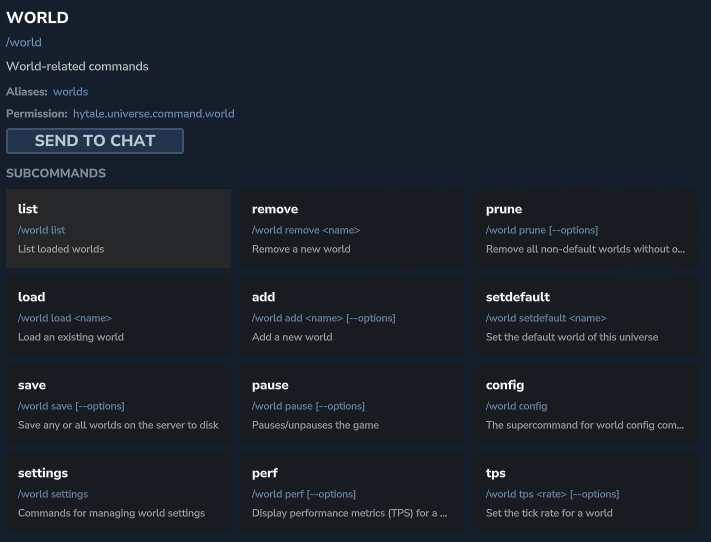Image resolution: width=711 pixels, height=542 pixels.
Task: Select the remove subcommand card
Action: [x=352, y=229]
